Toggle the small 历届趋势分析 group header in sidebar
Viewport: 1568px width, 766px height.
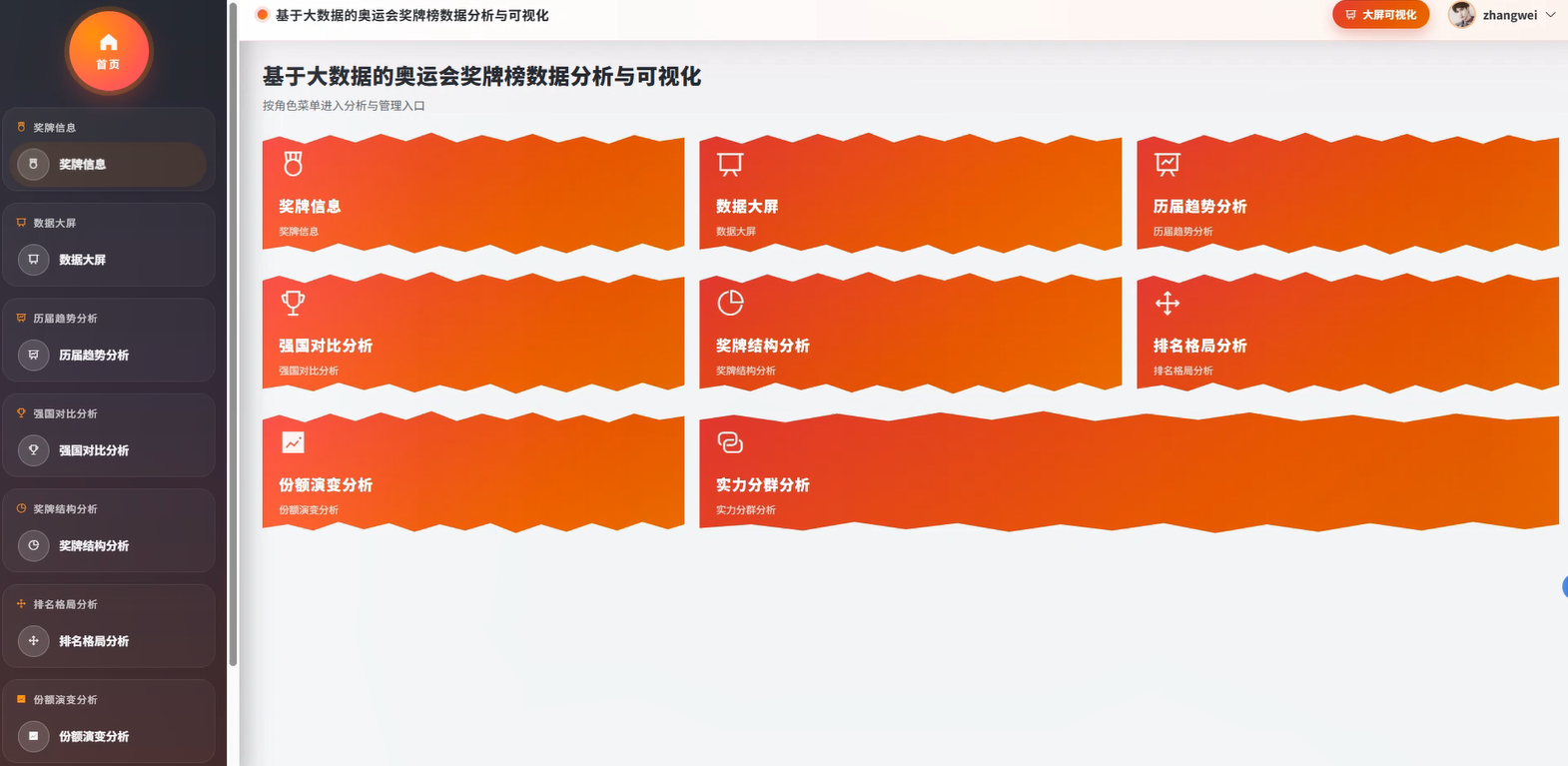pos(66,319)
